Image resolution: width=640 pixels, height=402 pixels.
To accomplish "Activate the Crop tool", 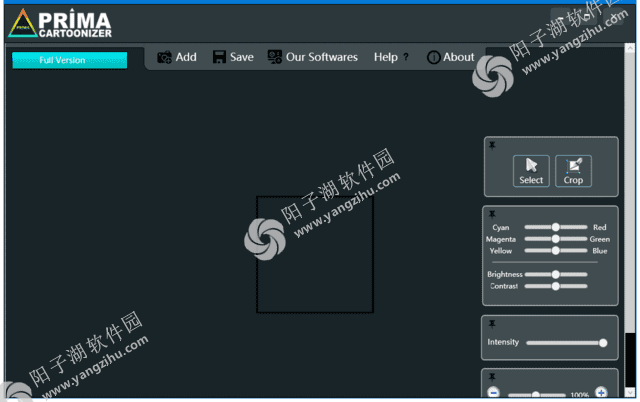I will pyautogui.click(x=573, y=171).
